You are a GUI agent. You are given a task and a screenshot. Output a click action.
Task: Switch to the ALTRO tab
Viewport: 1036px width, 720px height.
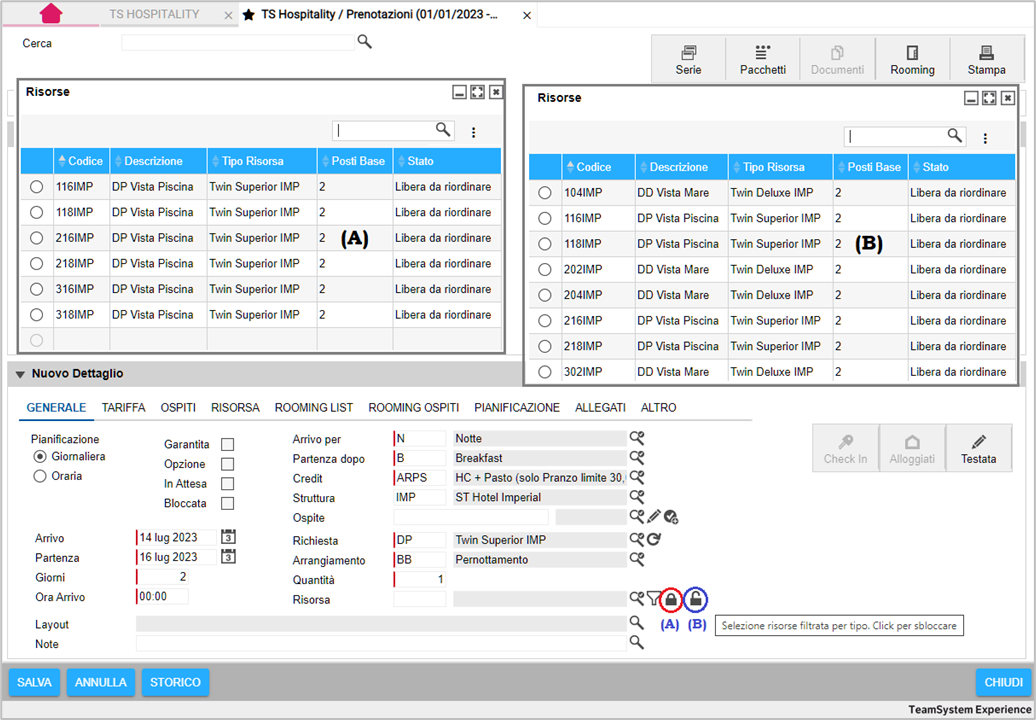click(659, 408)
